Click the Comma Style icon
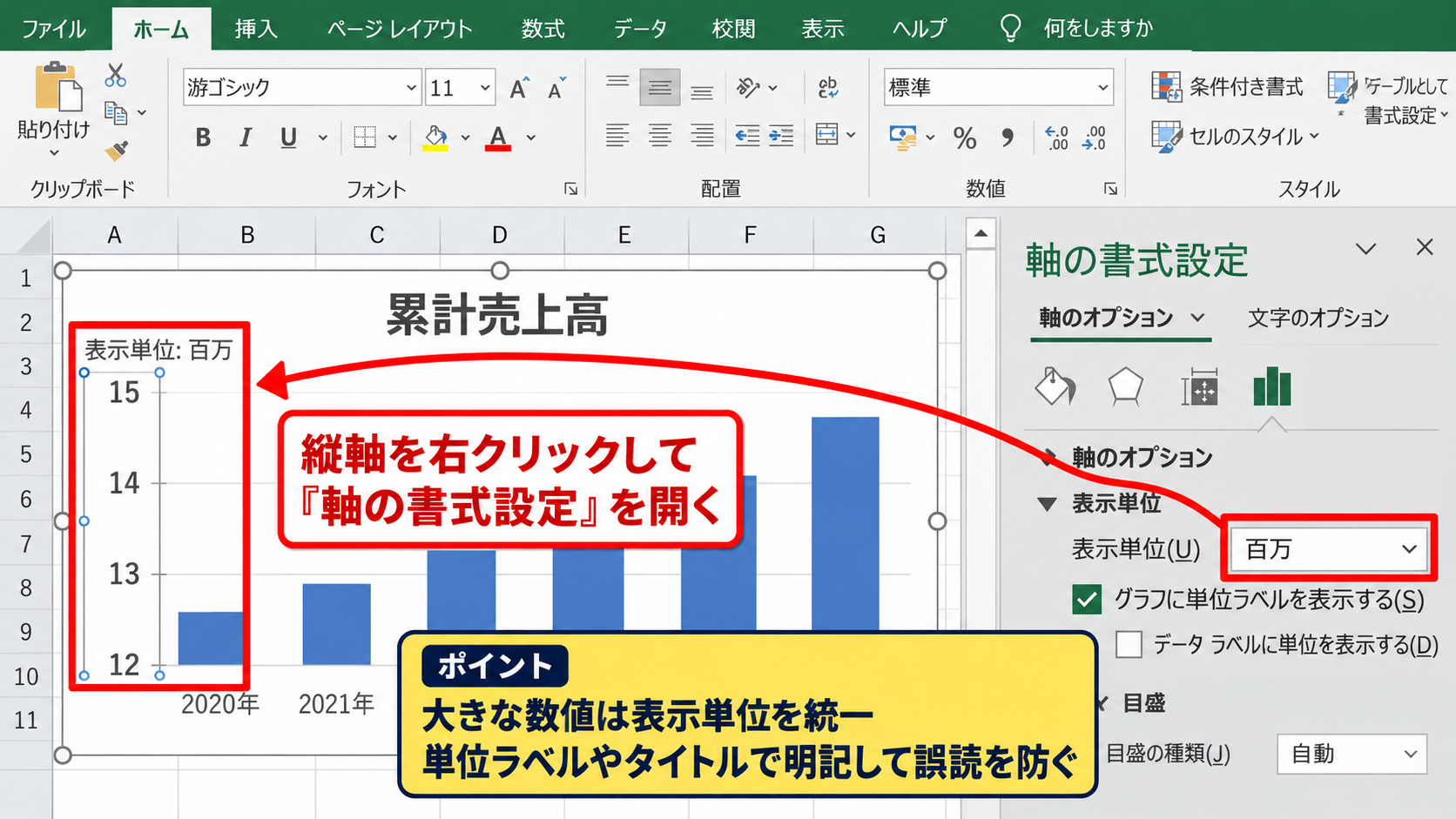1456x819 pixels. click(1008, 138)
